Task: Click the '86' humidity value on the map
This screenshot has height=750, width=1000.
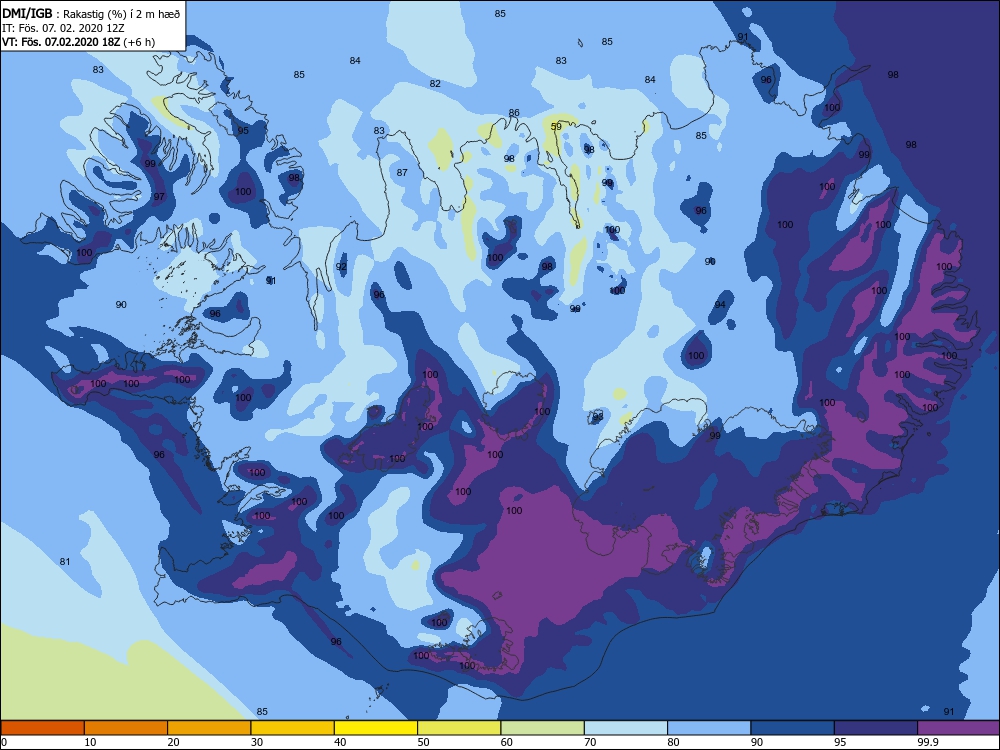Action: (514, 112)
